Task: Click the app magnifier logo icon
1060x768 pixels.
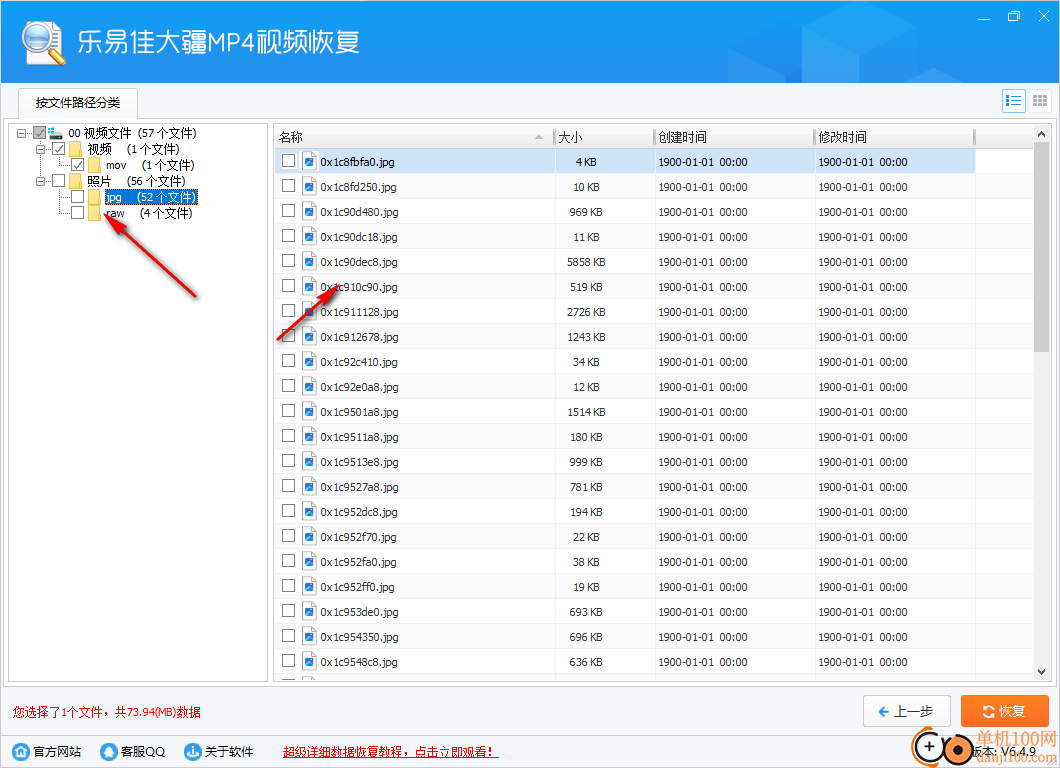Action: point(43,43)
